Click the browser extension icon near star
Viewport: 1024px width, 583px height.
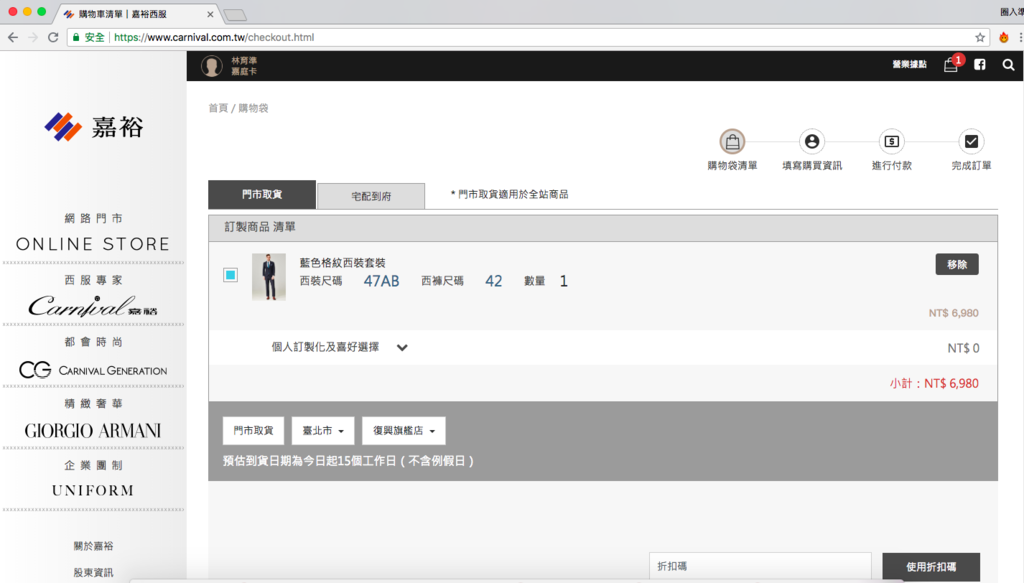[1004, 37]
